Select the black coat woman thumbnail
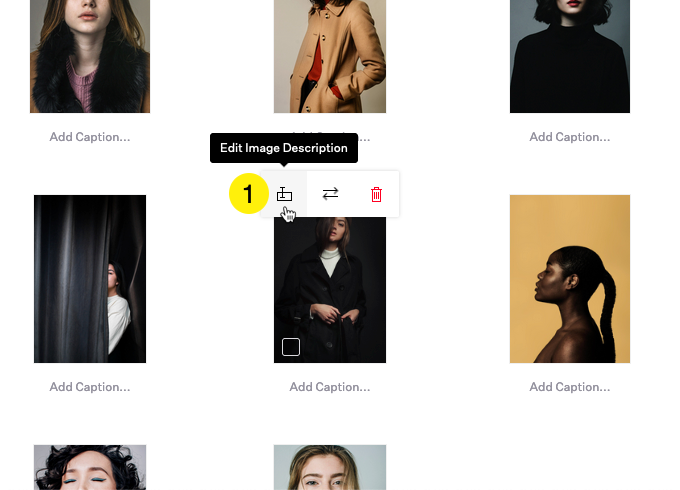680x490 pixels. click(330, 290)
